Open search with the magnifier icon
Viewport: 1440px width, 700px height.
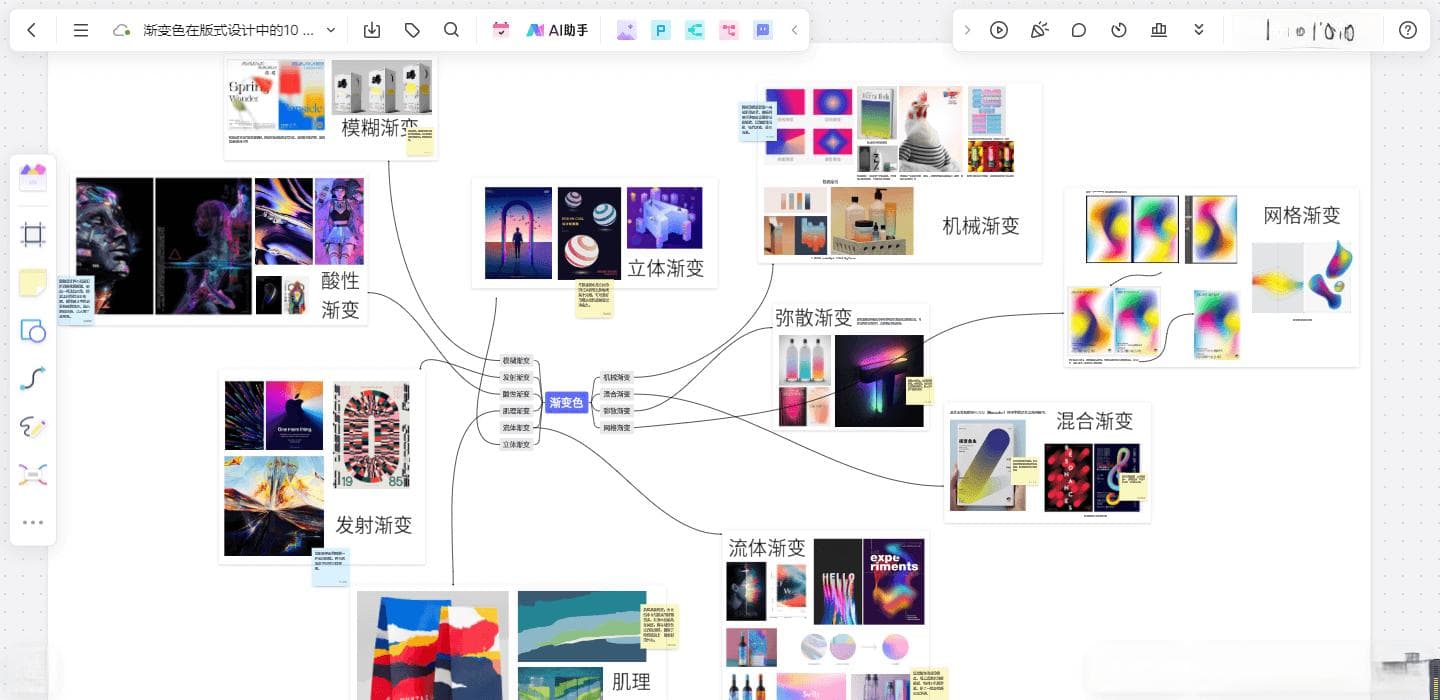click(x=451, y=30)
